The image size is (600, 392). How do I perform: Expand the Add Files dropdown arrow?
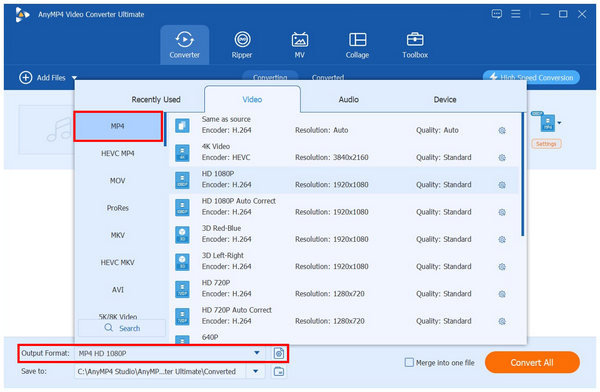pyautogui.click(x=74, y=78)
